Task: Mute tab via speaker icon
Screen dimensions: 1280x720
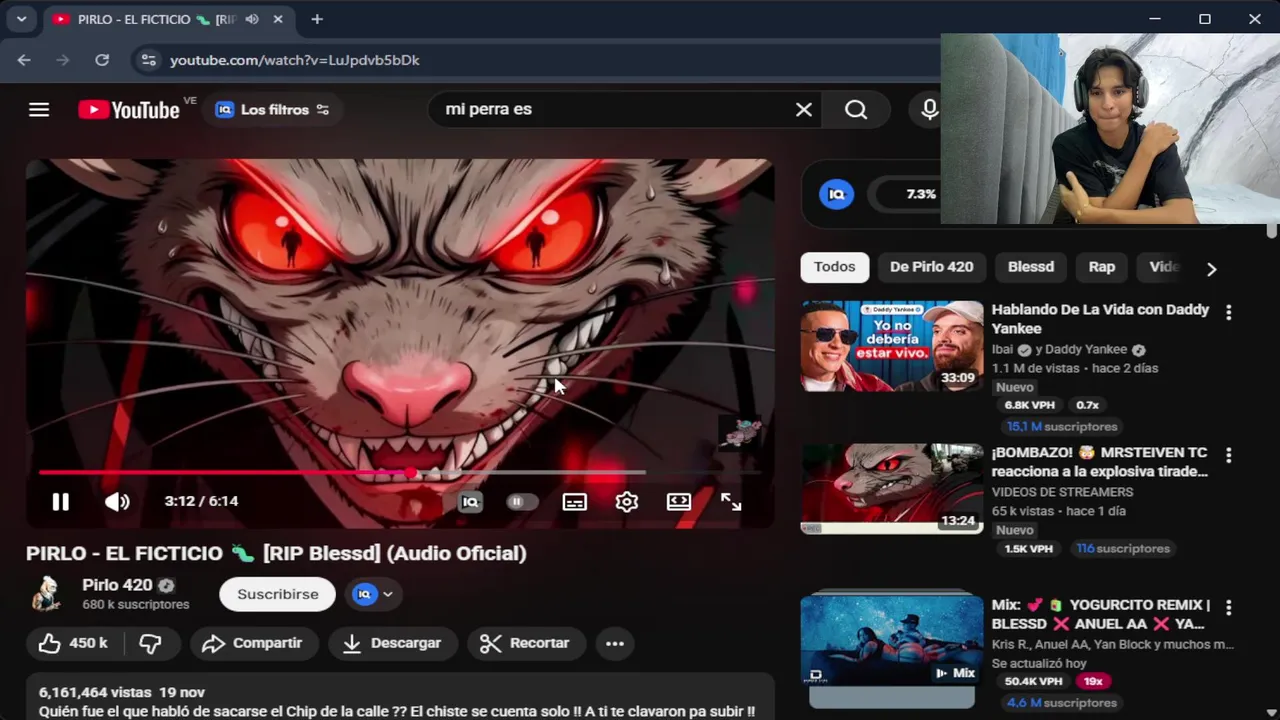Action: [252, 19]
